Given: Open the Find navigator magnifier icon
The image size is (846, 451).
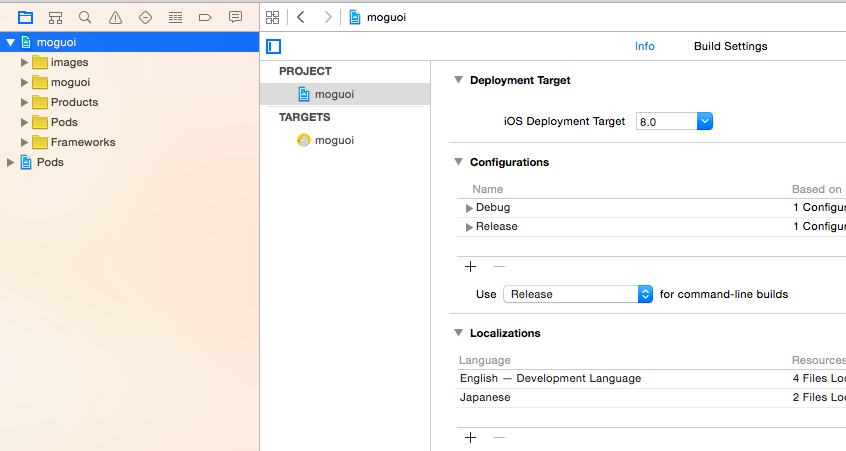Looking at the screenshot, I should [85, 17].
